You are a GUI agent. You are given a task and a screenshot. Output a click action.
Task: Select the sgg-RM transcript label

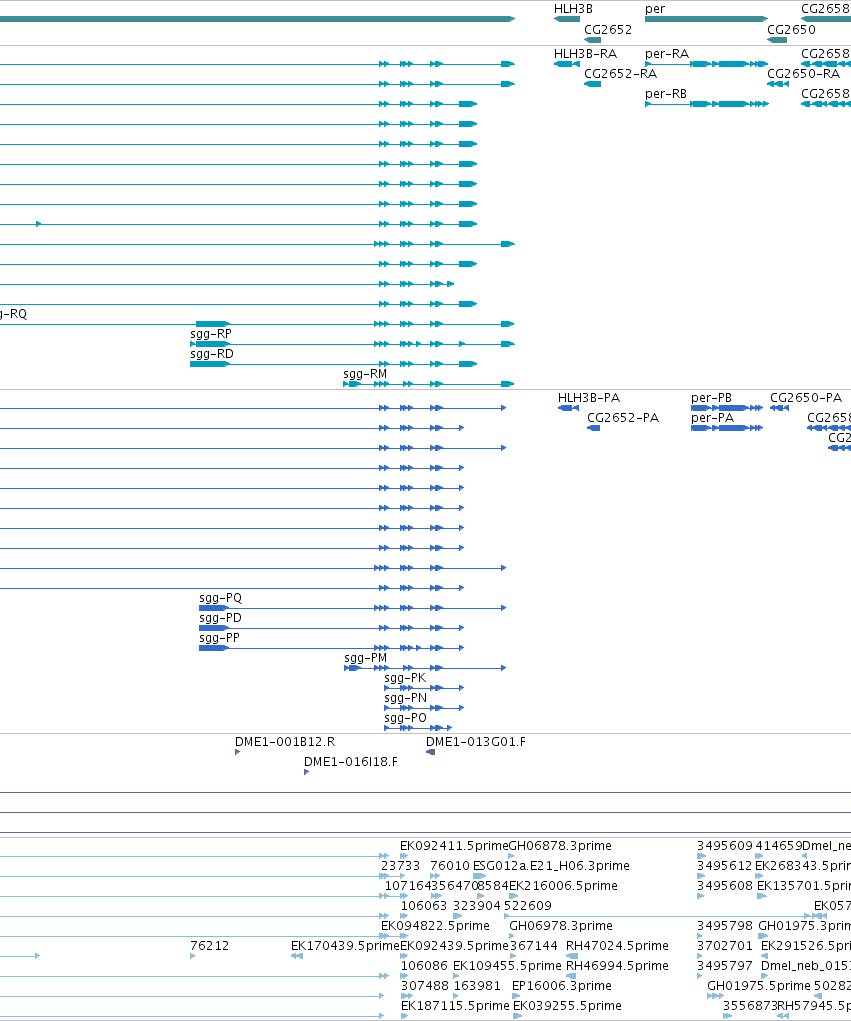click(365, 374)
